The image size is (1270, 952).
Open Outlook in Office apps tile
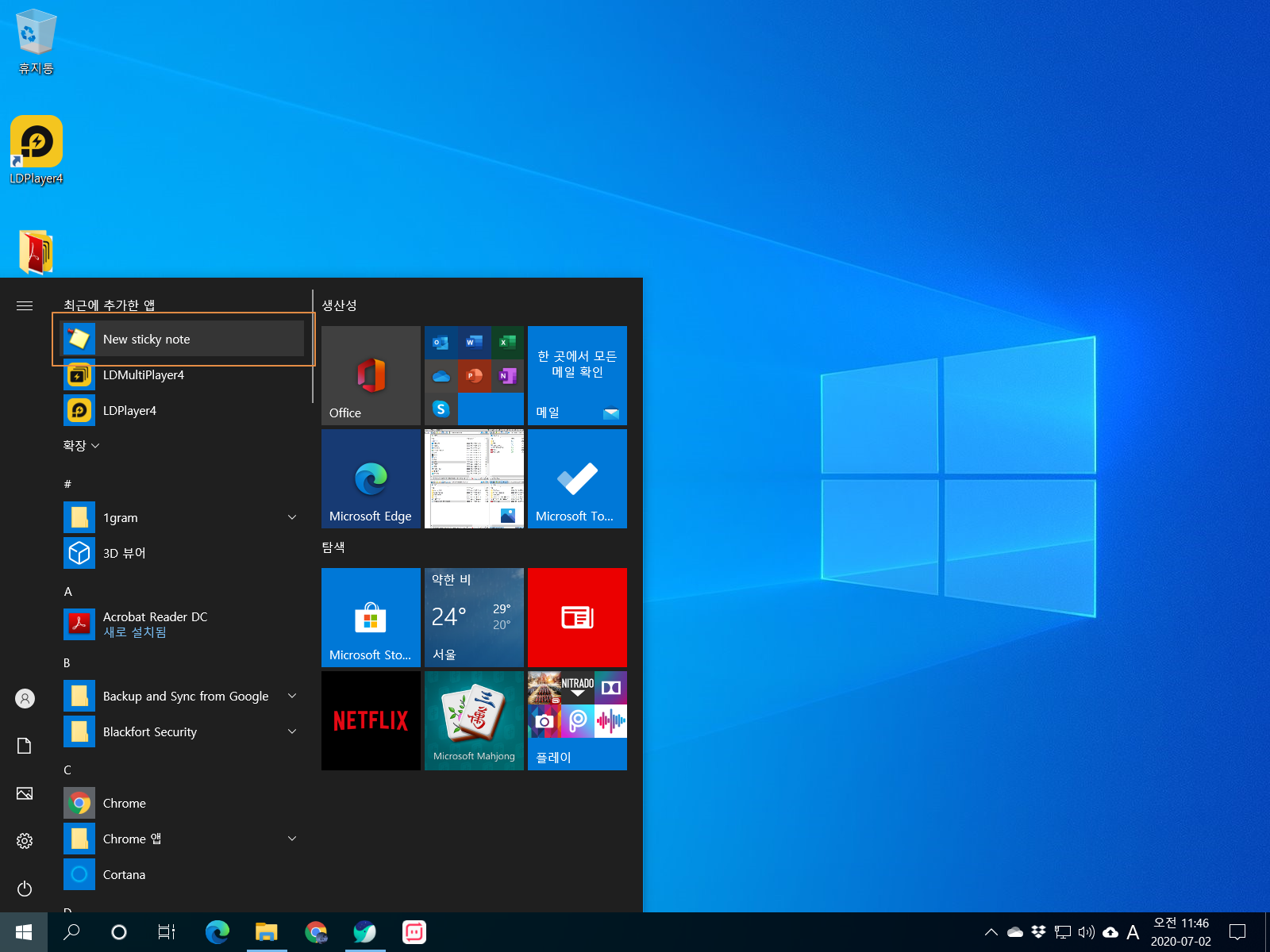[441, 342]
